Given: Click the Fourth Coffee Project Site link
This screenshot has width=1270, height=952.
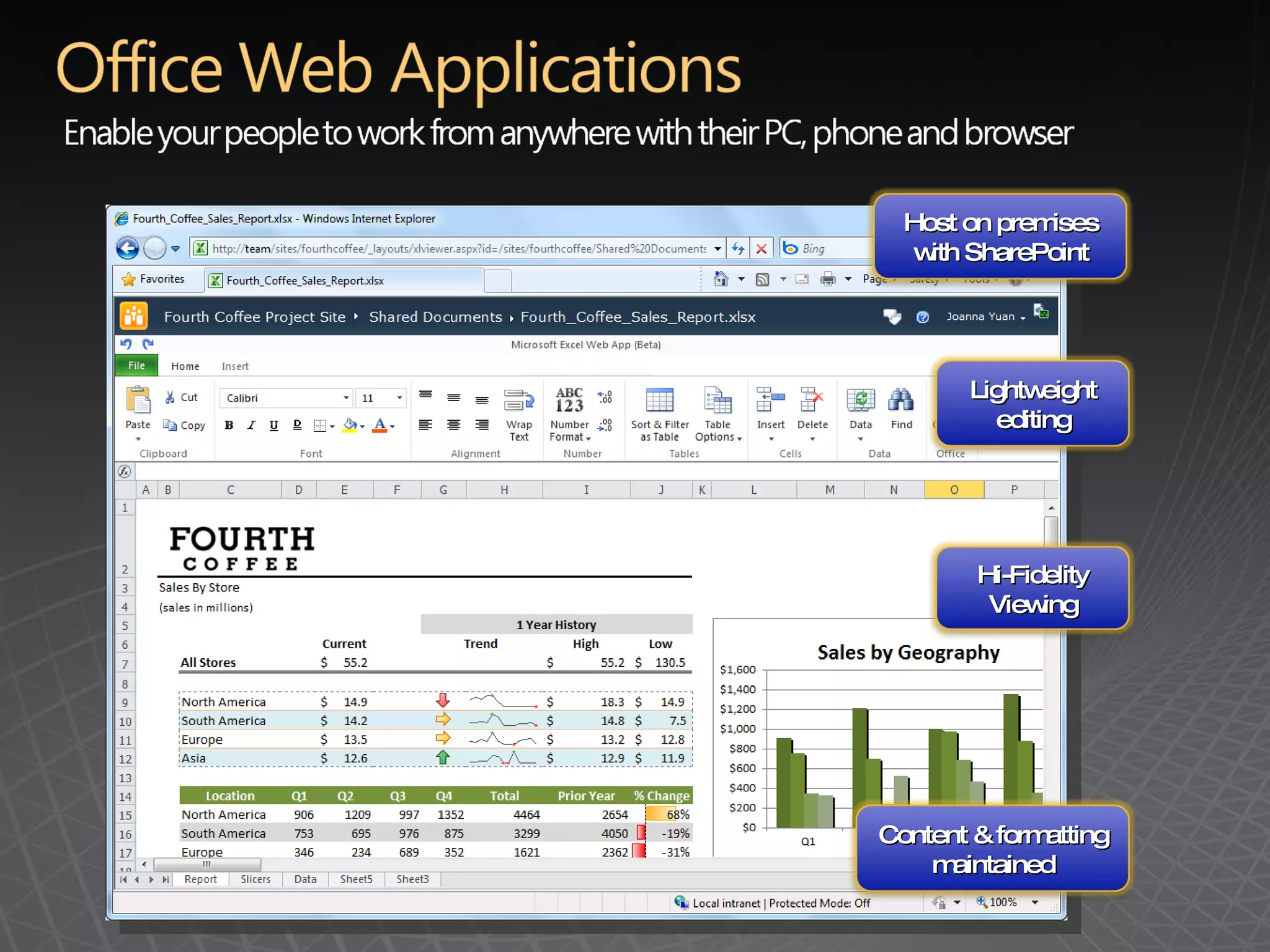Looking at the screenshot, I should (255, 317).
